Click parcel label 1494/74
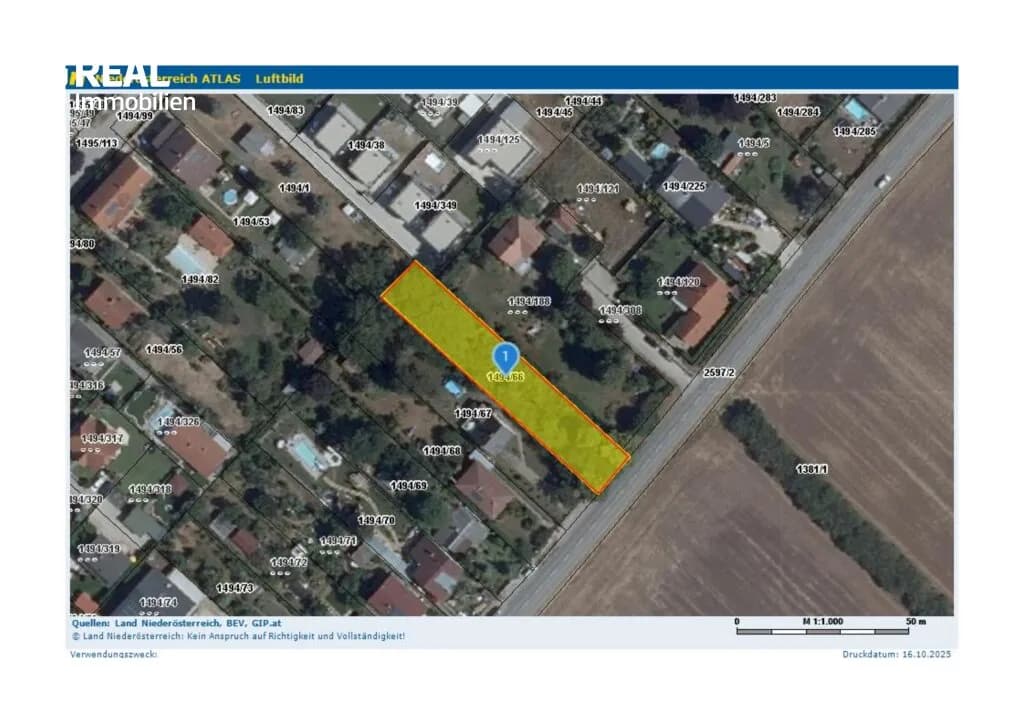The height and width of the screenshot is (724, 1024). point(158,603)
